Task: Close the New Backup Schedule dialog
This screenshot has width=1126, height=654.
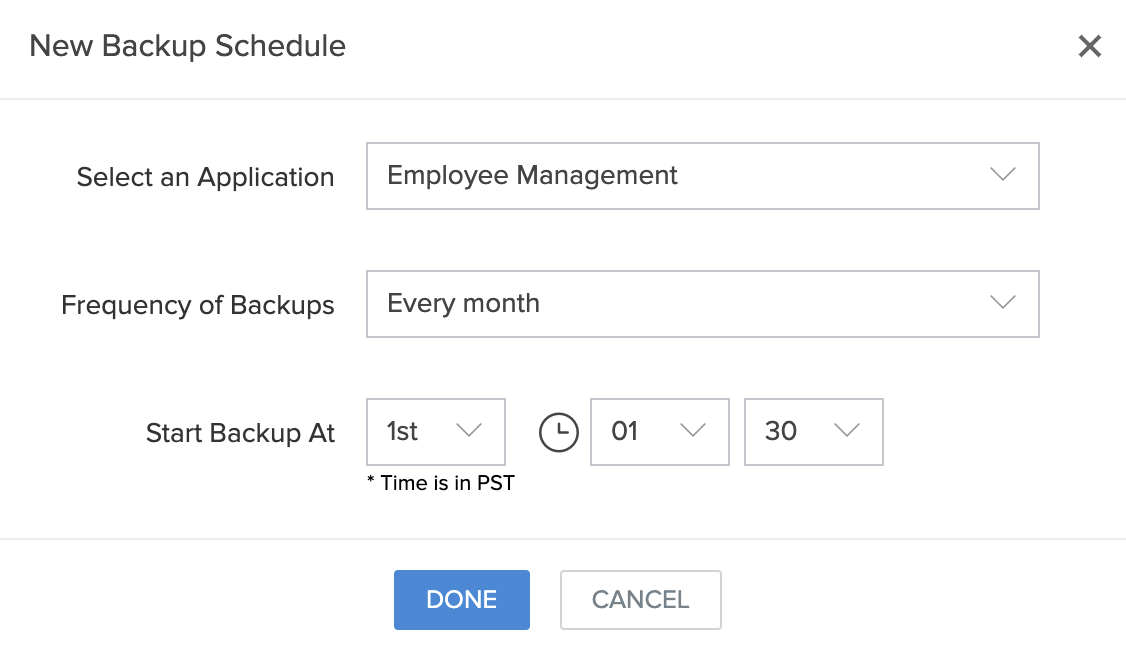Action: tap(1089, 46)
